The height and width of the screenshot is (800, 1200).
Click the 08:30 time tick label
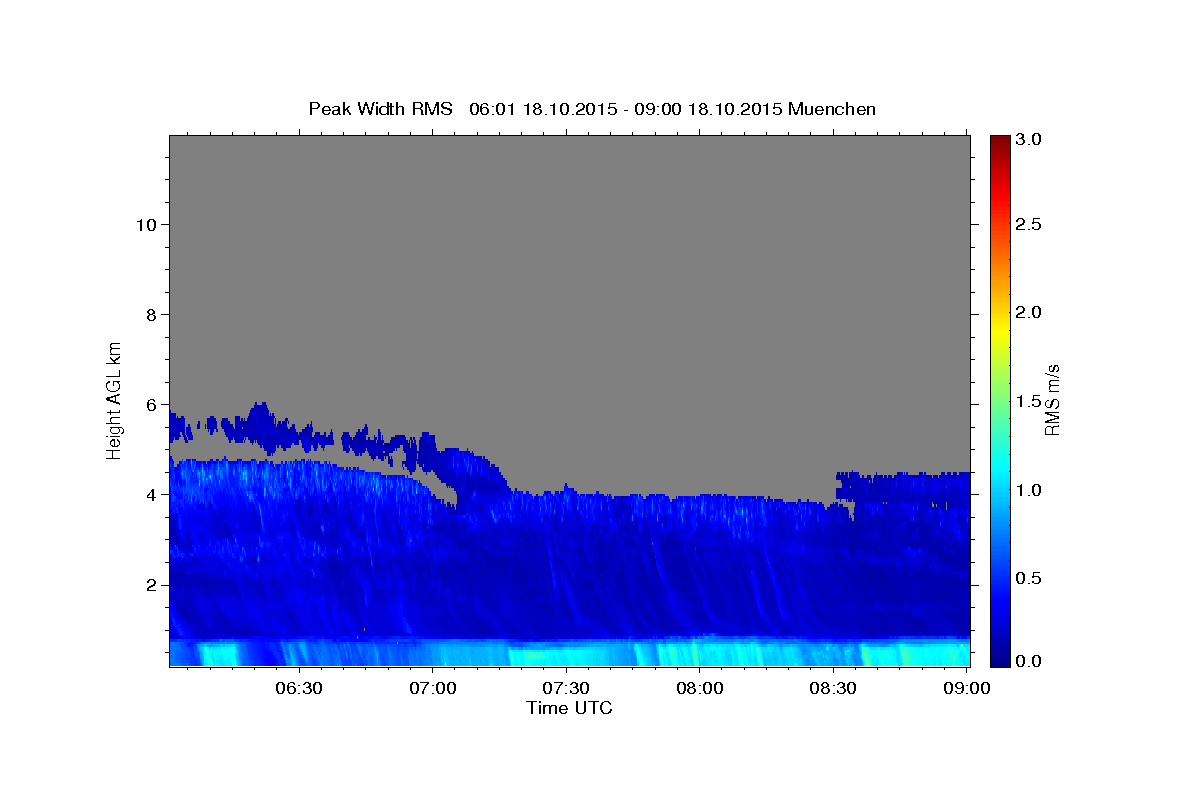pos(834,688)
